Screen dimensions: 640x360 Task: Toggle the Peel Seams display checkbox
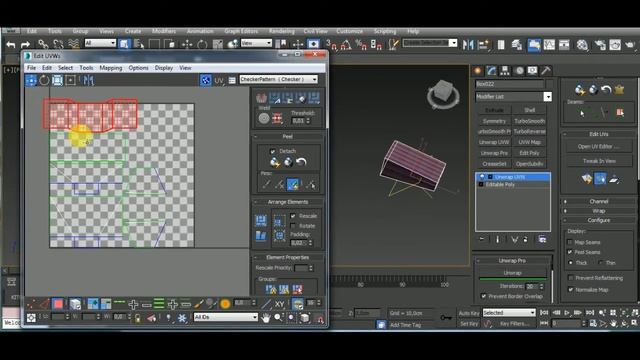pyautogui.click(x=570, y=252)
